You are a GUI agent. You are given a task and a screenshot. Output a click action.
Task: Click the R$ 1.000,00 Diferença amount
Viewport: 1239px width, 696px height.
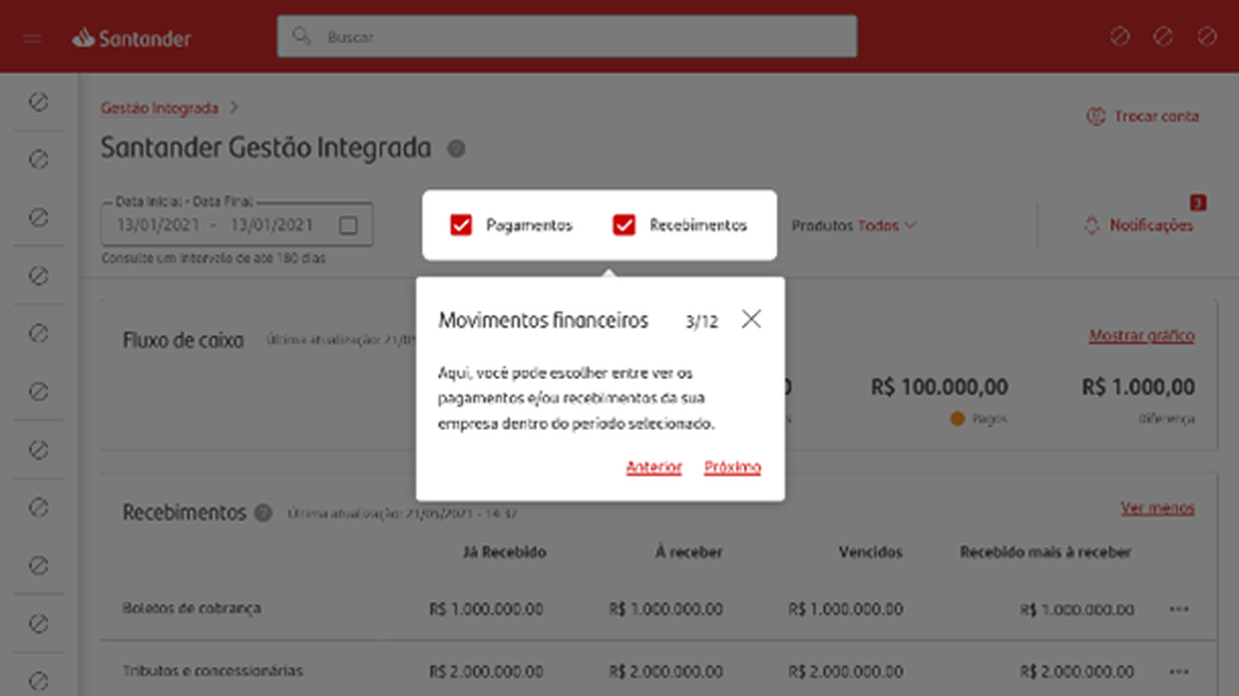(1138, 387)
